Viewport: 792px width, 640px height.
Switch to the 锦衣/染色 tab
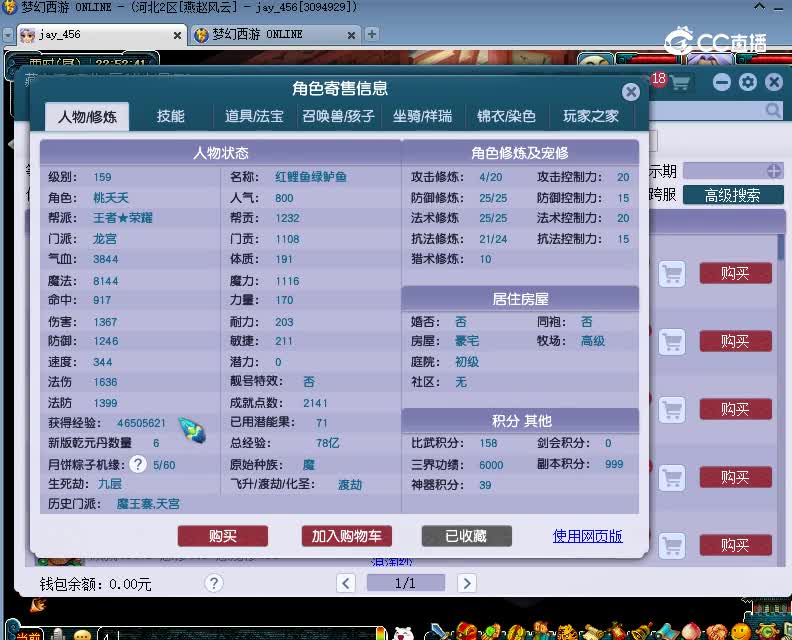506,116
